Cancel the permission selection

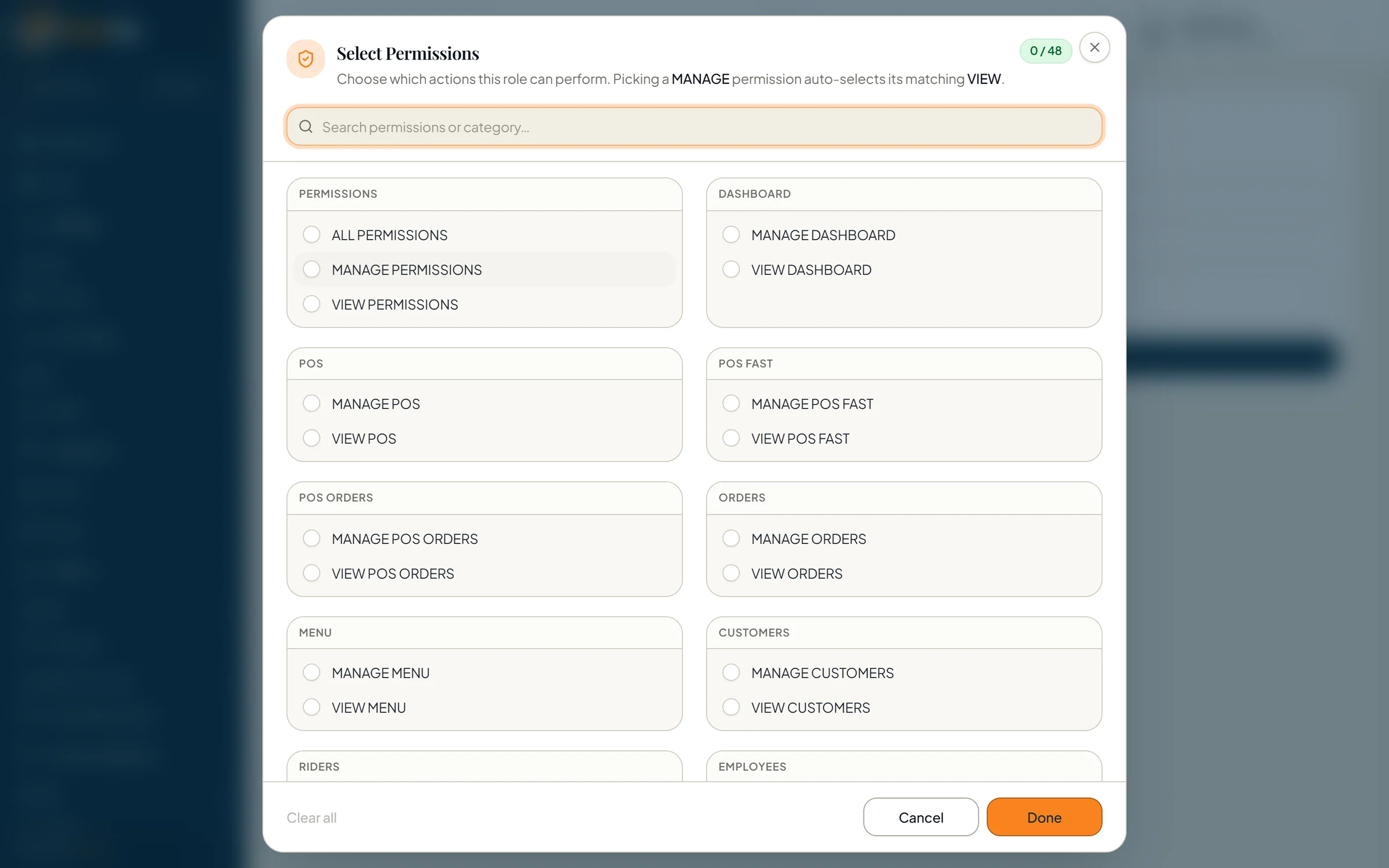[x=921, y=817]
